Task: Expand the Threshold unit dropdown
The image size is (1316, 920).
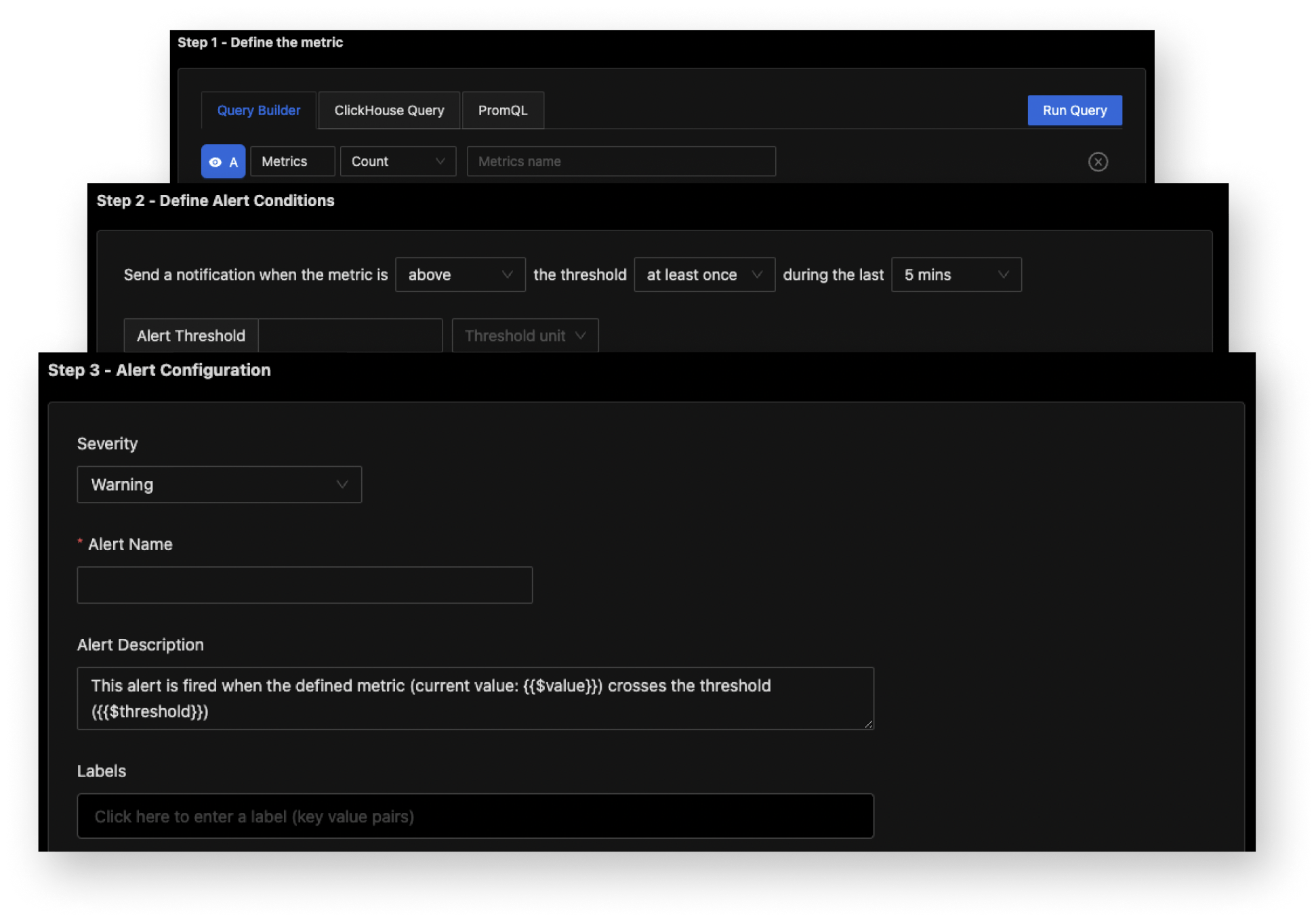Action: coord(525,336)
